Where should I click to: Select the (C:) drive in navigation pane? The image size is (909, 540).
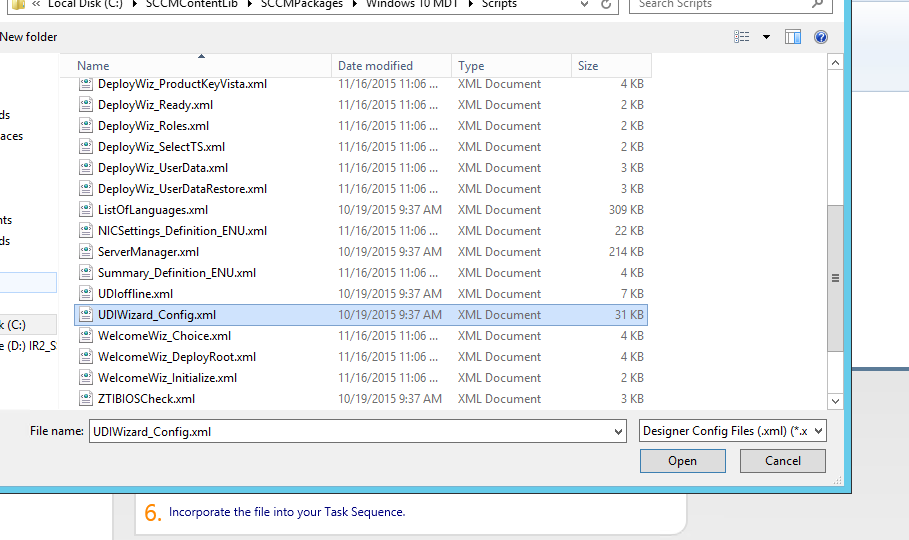click(x=28, y=325)
